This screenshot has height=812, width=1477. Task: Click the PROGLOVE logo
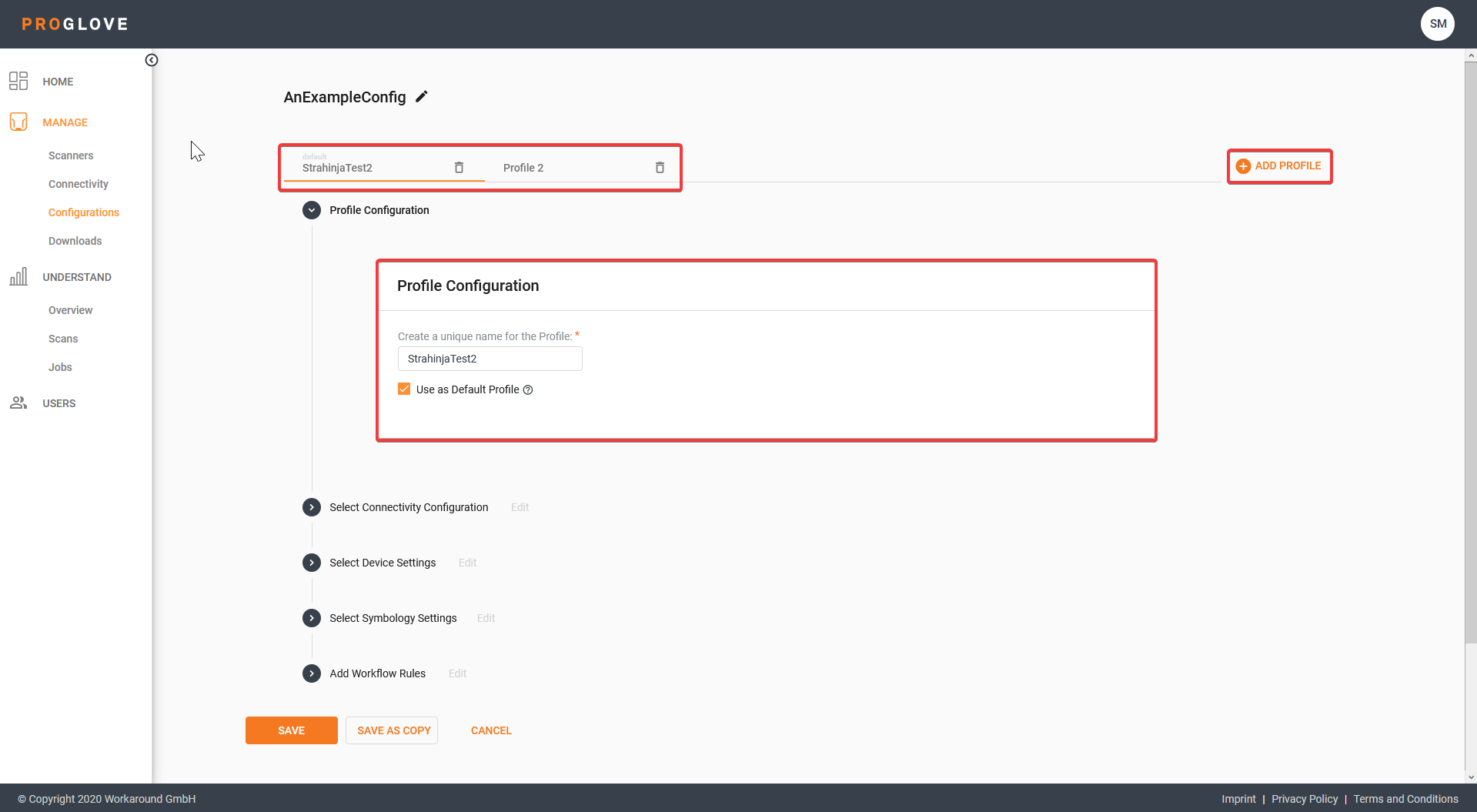(x=75, y=23)
